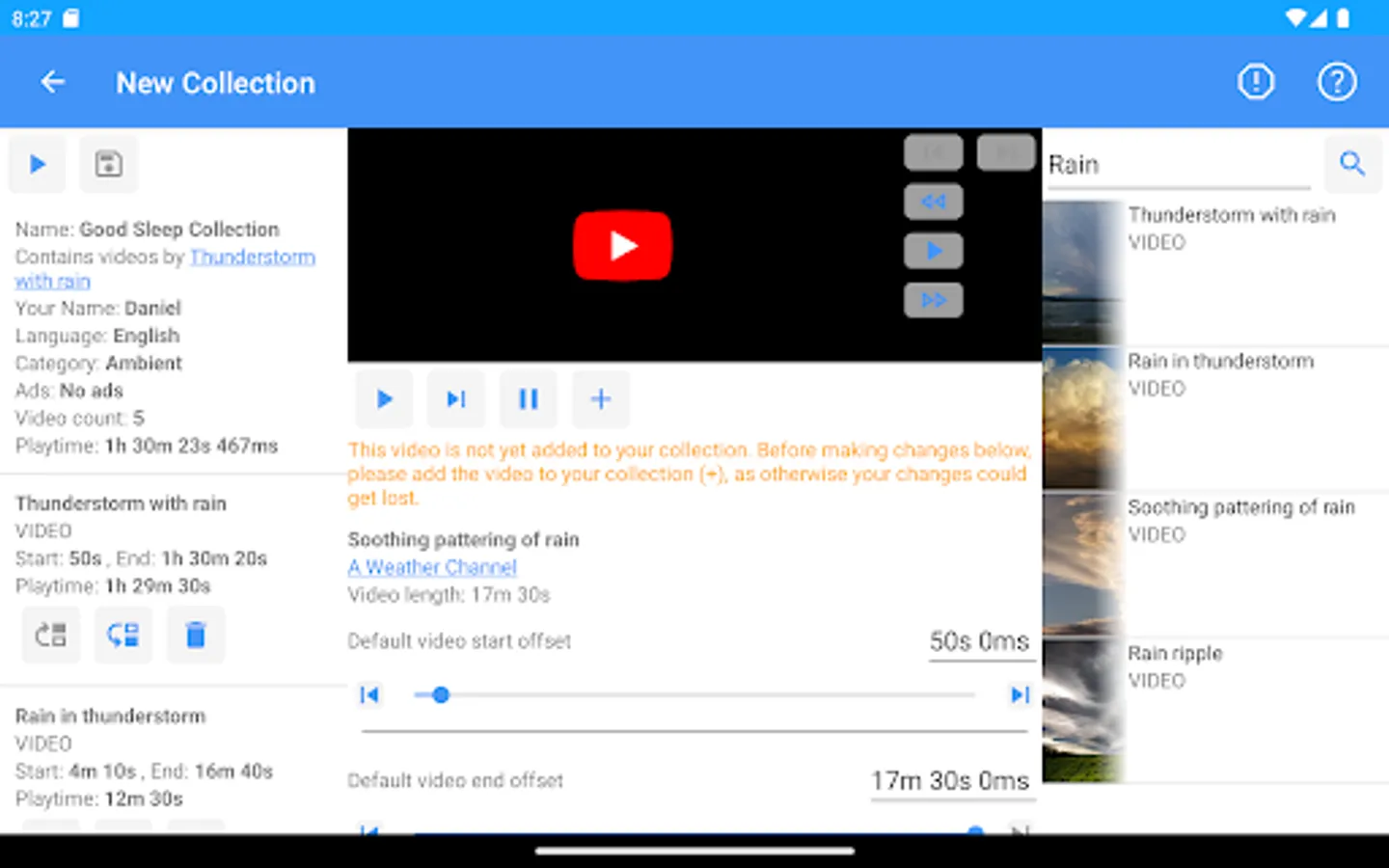
Task: Click the greyed skip-previous button in the video overlay
Action: 933,152
